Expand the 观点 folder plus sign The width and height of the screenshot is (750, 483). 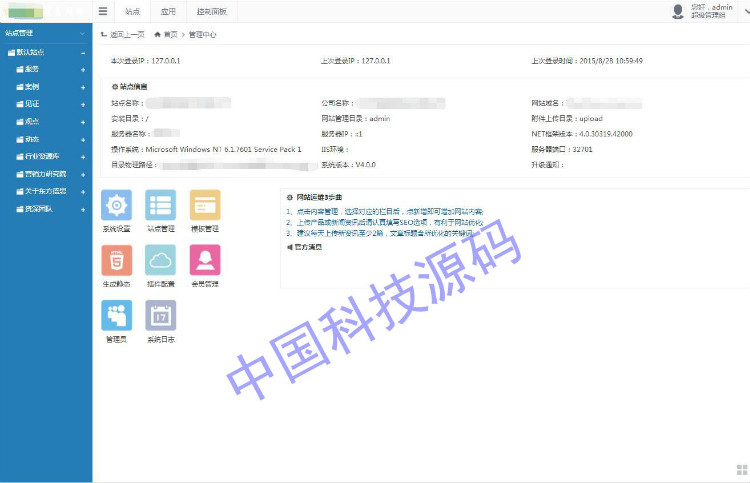click(x=83, y=122)
